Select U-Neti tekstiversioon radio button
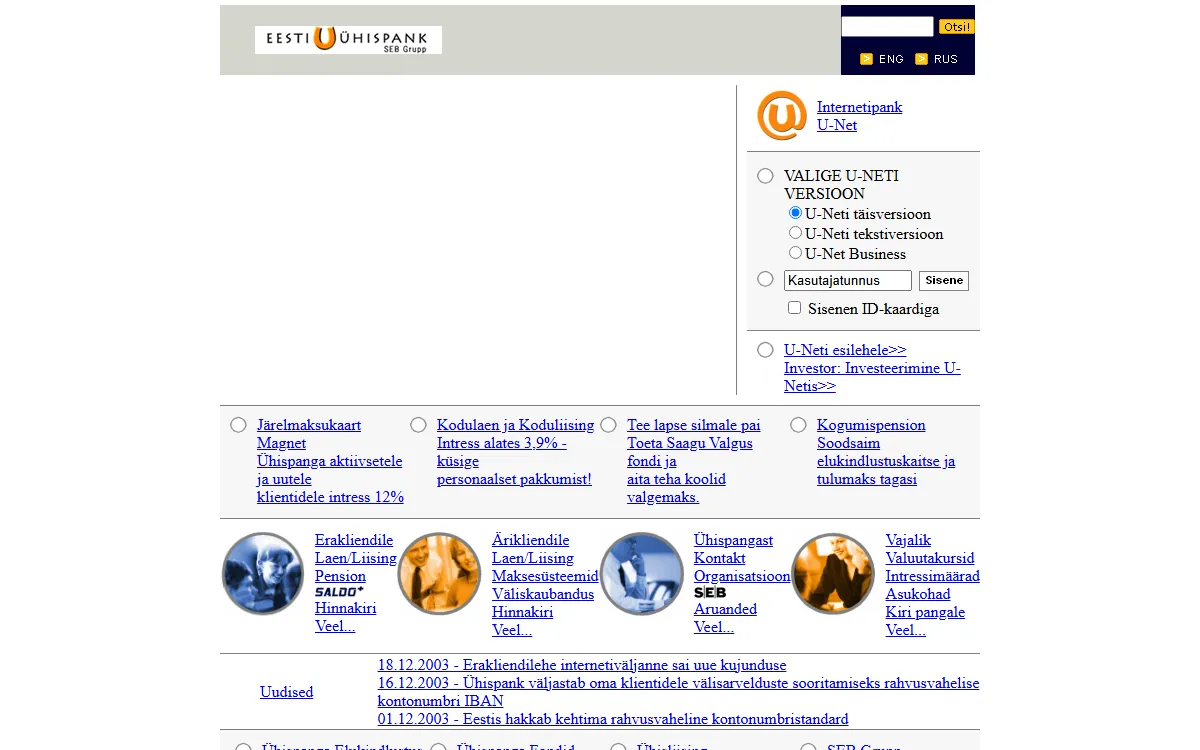The height and width of the screenshot is (750, 1200). [795, 233]
